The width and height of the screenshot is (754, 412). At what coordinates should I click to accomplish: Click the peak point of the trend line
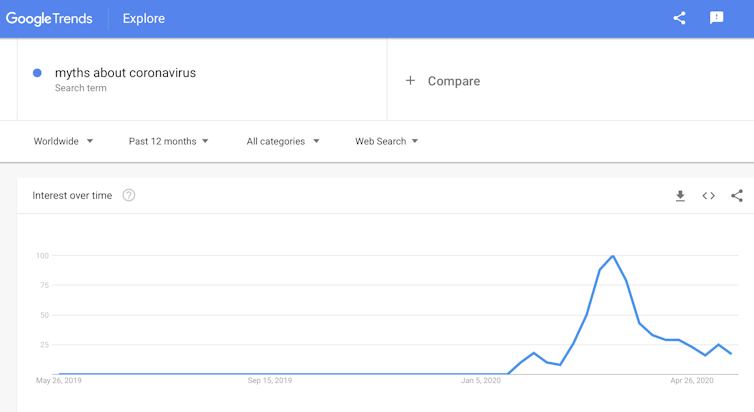pyautogui.click(x=613, y=256)
